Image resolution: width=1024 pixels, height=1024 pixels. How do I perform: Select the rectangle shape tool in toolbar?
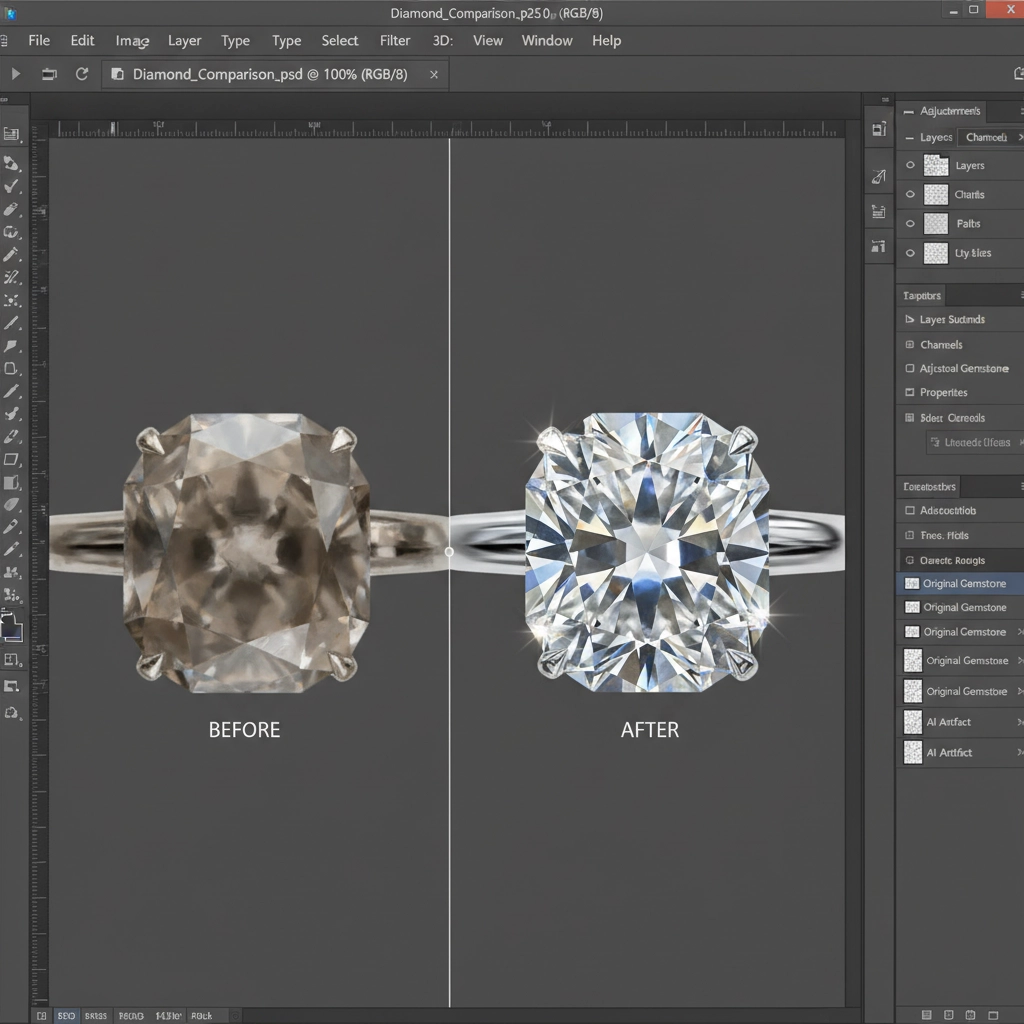[11, 460]
